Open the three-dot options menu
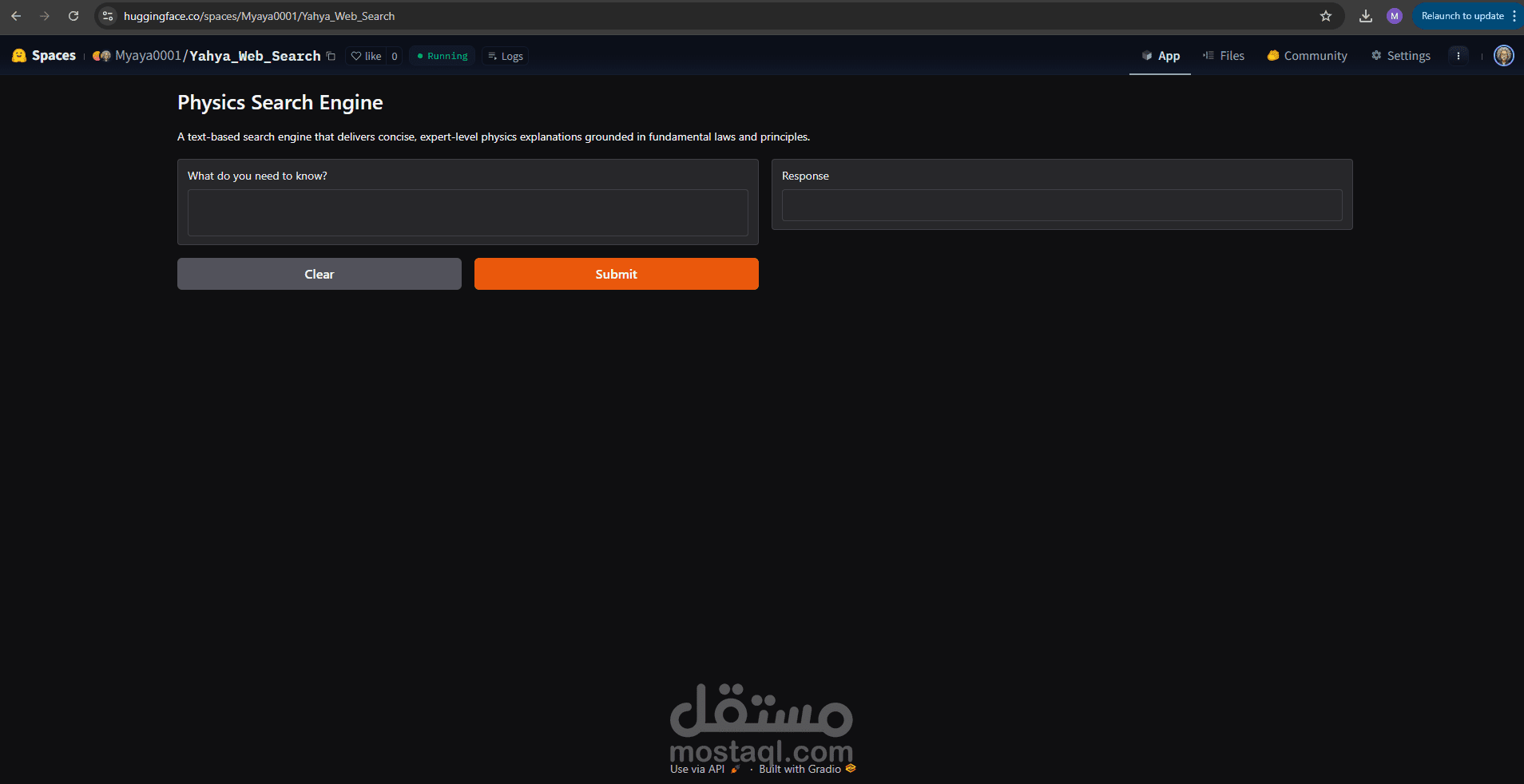Viewport: 1524px width, 784px height. [1460, 56]
